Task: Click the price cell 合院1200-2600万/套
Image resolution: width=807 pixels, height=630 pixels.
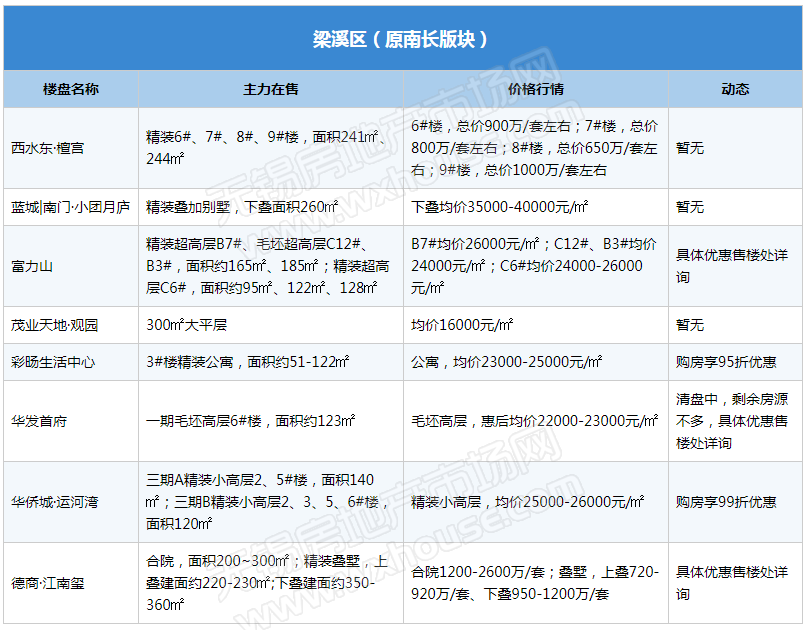Action: tap(534, 583)
